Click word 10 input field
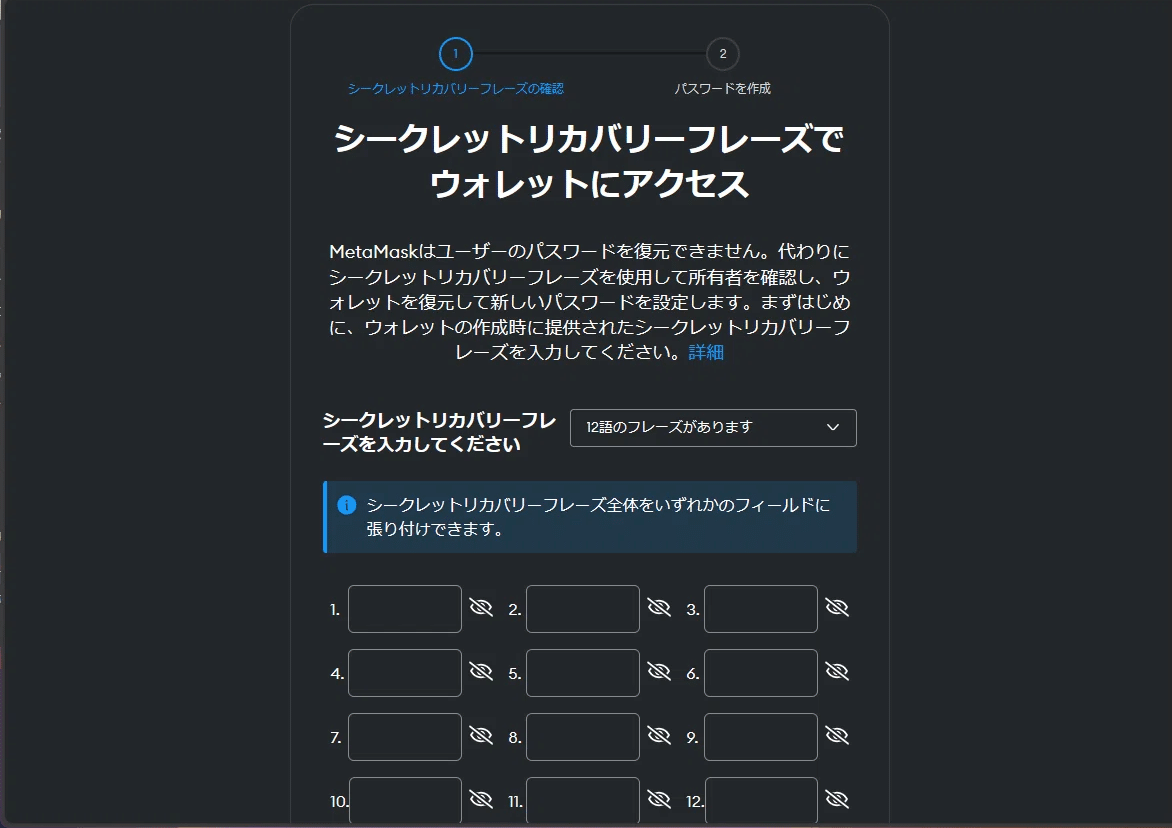Viewport: 1172px width, 828px height. [x=404, y=800]
